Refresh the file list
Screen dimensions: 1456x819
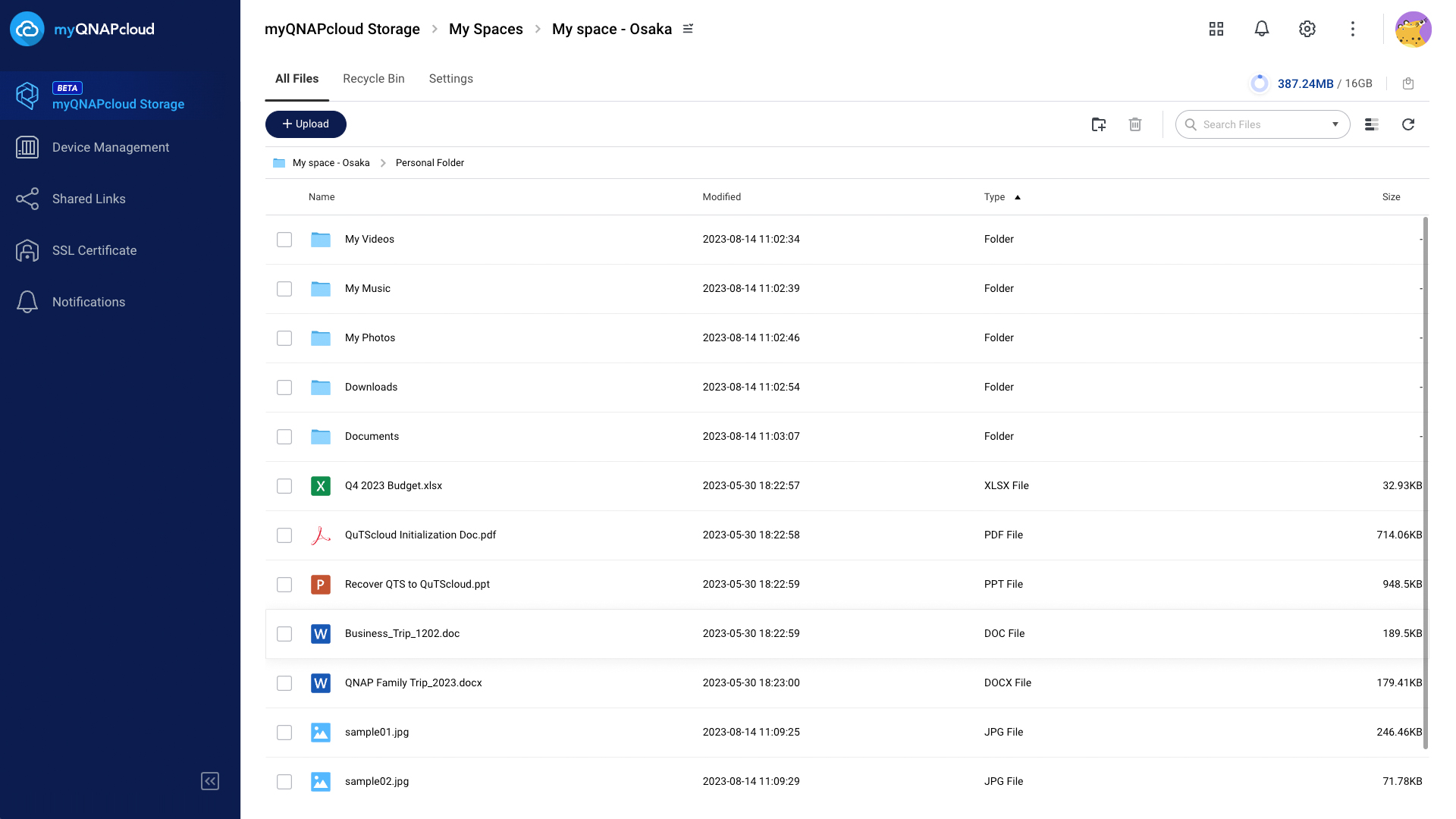tap(1408, 124)
